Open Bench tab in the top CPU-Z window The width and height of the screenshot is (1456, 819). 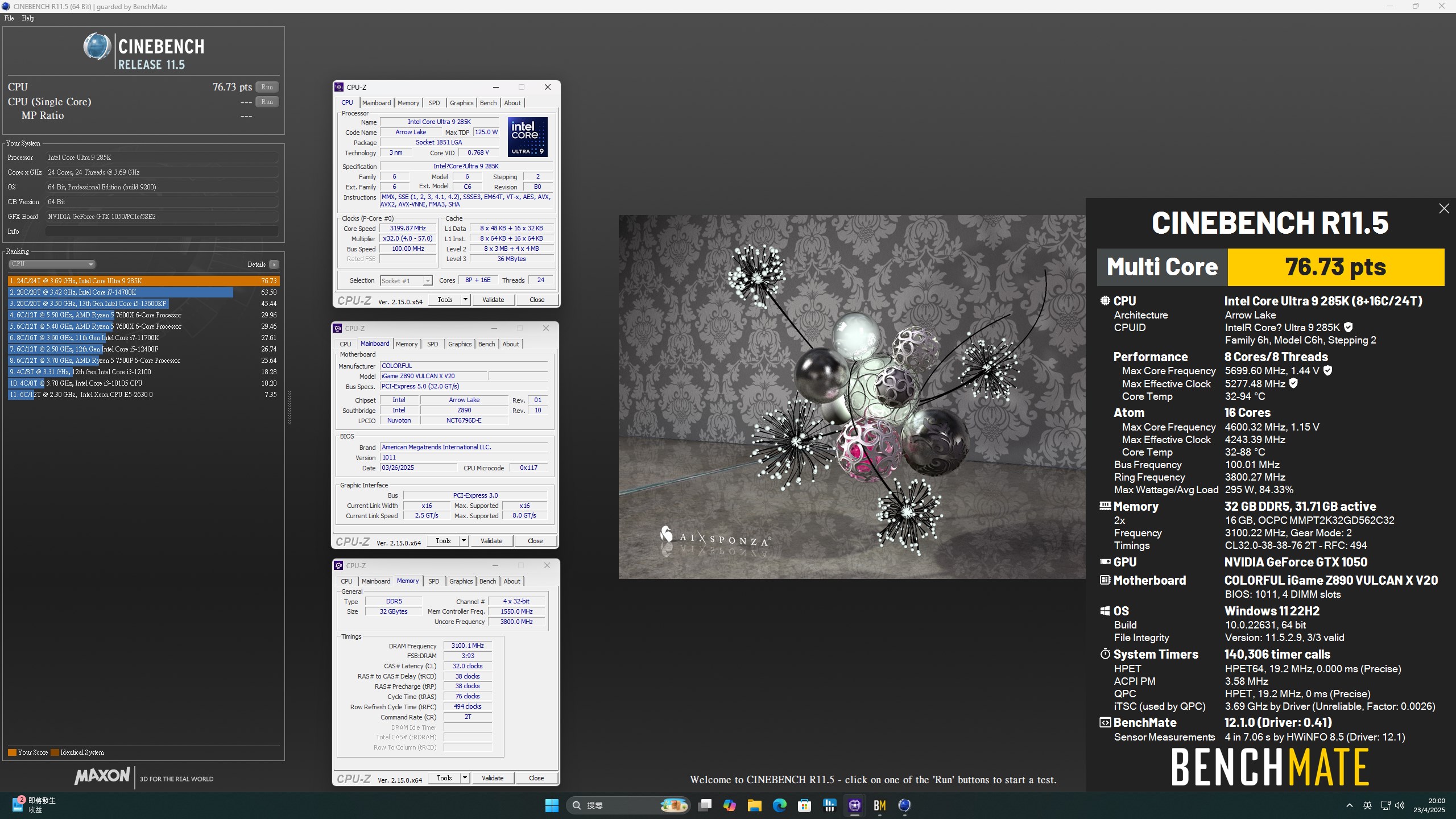coord(488,103)
